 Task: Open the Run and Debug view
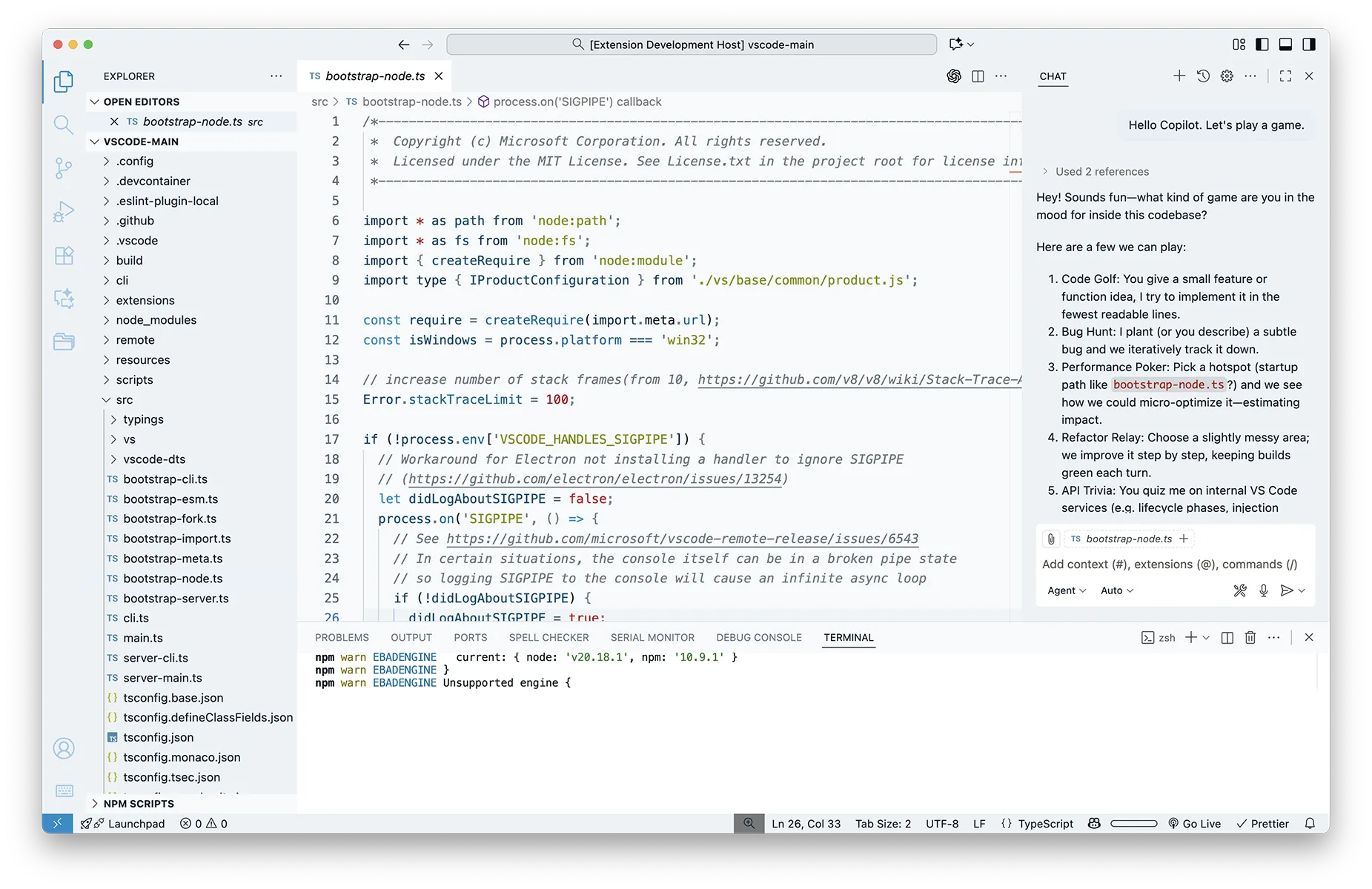(64, 211)
